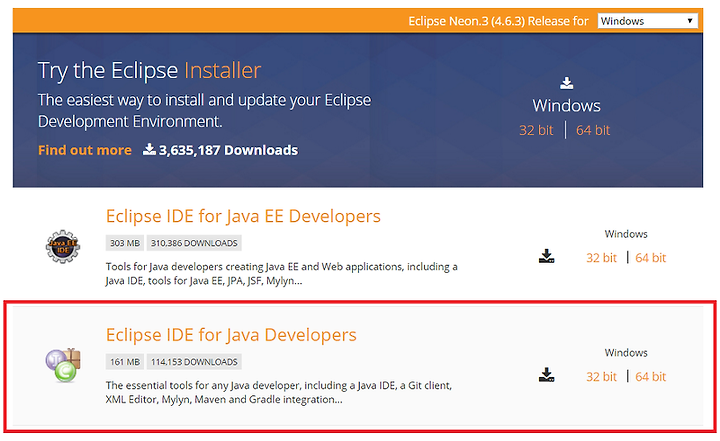The height and width of the screenshot is (441, 720).
Task: Open the Find out more link
Action: click(85, 150)
